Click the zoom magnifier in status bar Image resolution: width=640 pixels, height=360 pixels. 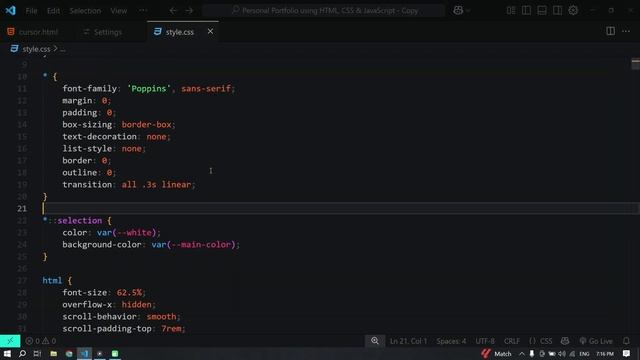coord(375,340)
